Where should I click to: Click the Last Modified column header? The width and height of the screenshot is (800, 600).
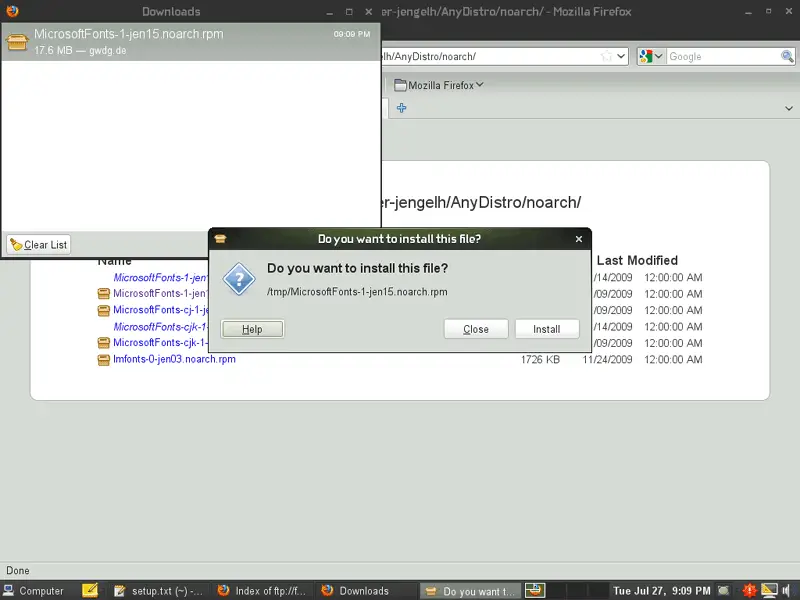pyautogui.click(x=637, y=260)
